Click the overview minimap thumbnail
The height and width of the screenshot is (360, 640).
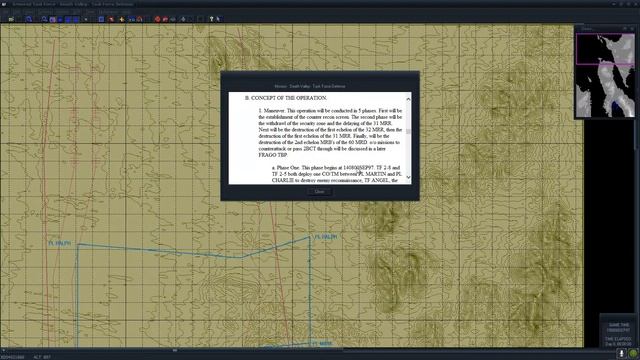click(605, 76)
